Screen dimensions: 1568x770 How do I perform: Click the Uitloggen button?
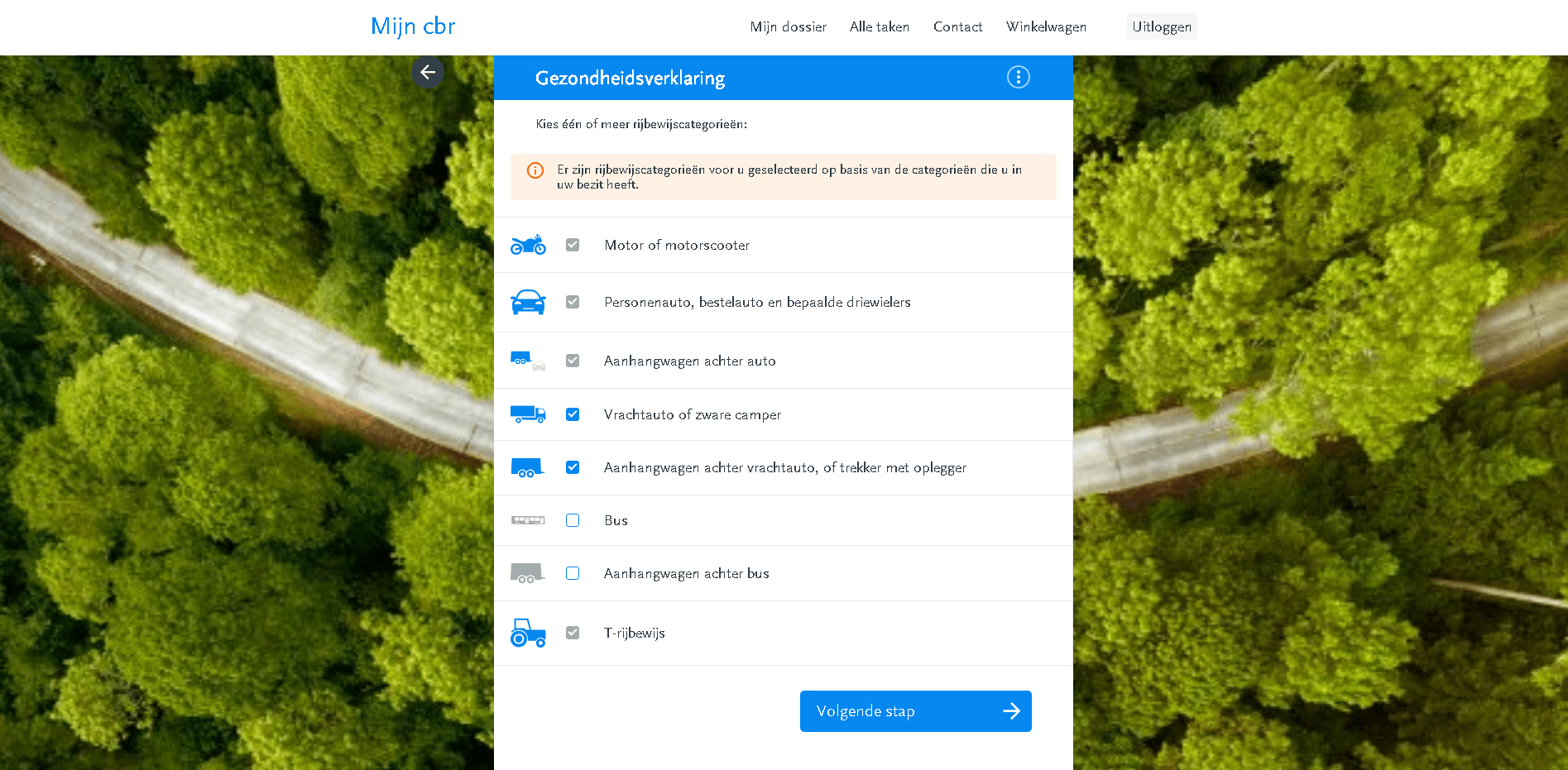click(1162, 26)
